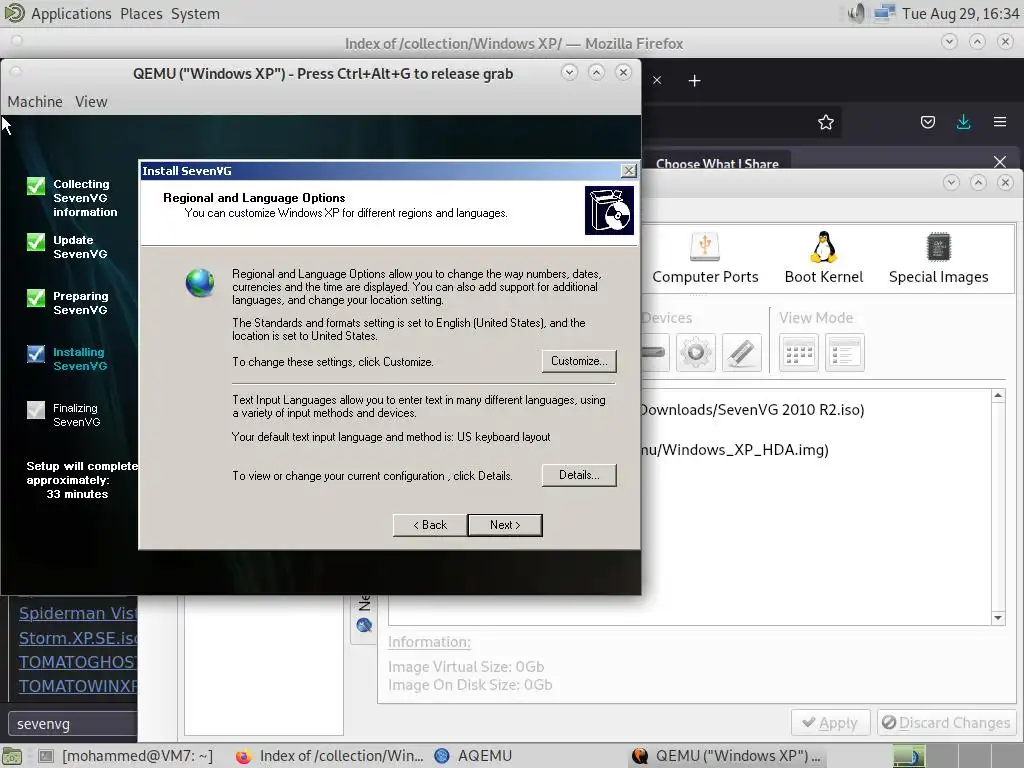Click the Customize... button
This screenshot has width=1024, height=768.
pos(579,361)
